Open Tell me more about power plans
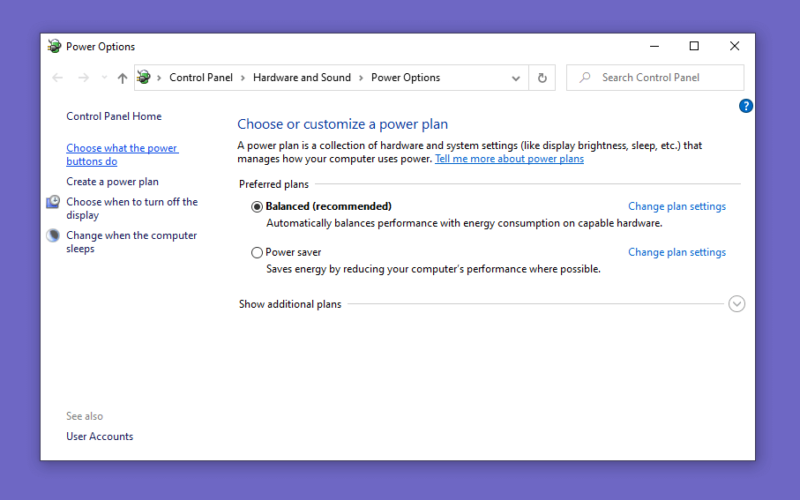 pyautogui.click(x=509, y=159)
